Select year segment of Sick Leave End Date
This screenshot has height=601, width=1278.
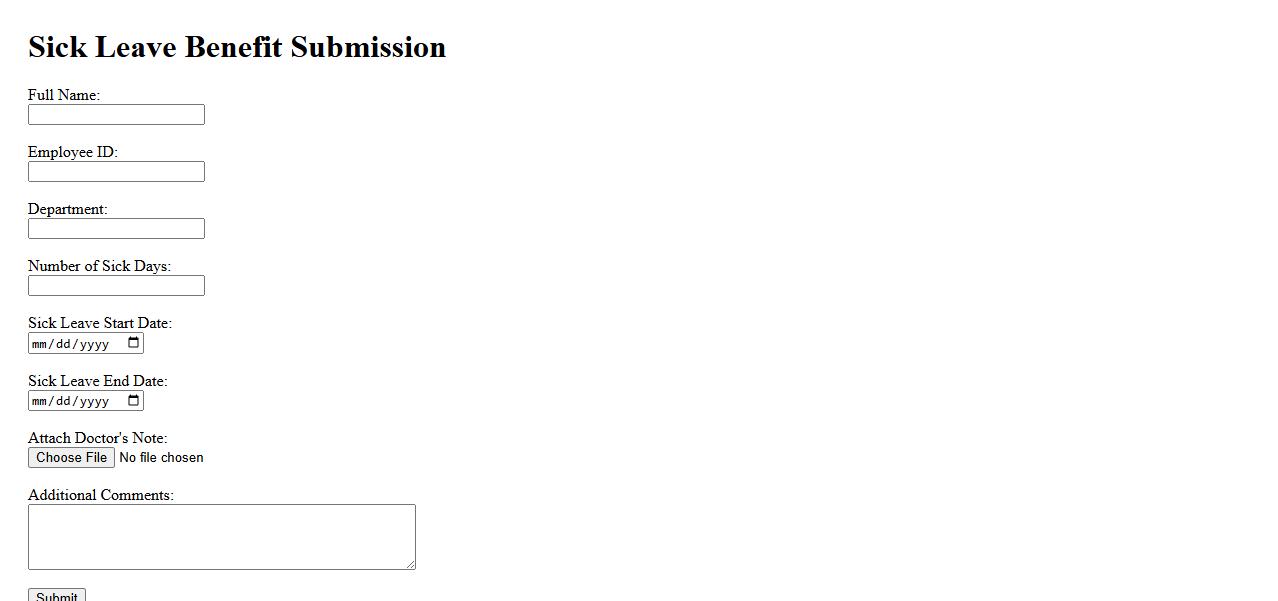pyautogui.click(x=94, y=402)
